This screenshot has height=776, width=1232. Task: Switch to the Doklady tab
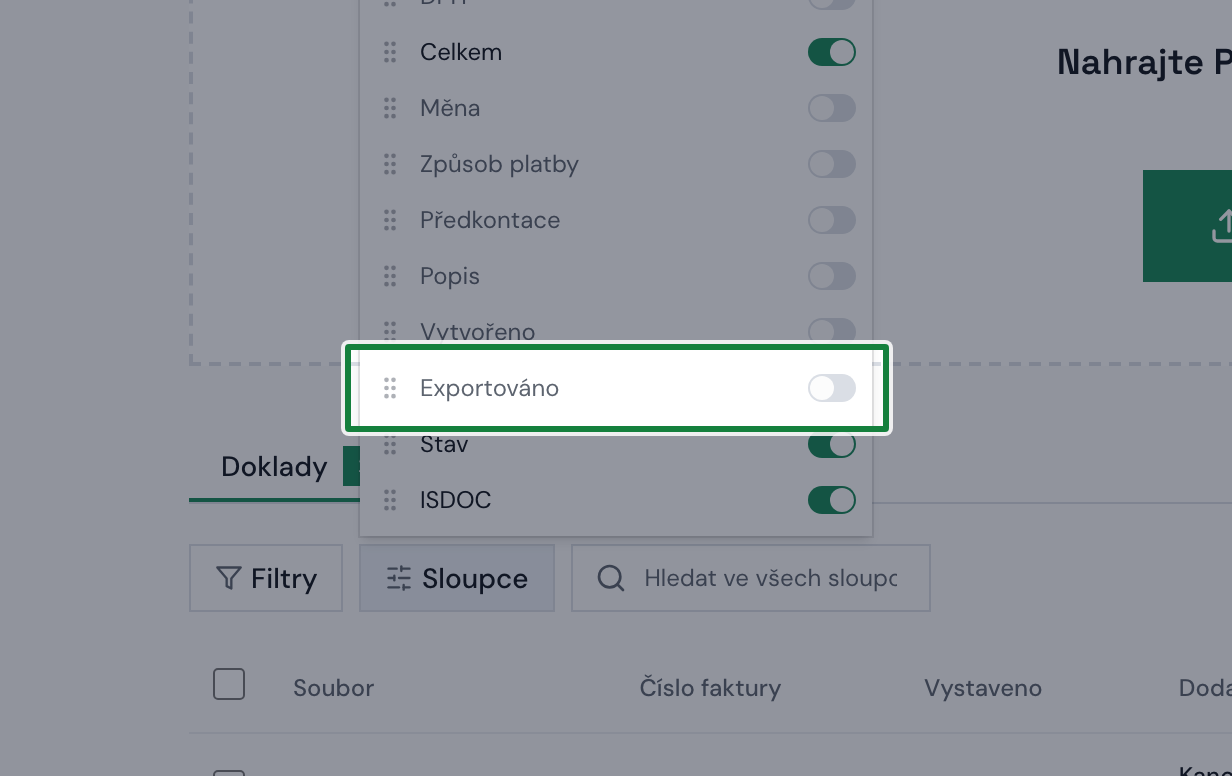pyautogui.click(x=274, y=467)
